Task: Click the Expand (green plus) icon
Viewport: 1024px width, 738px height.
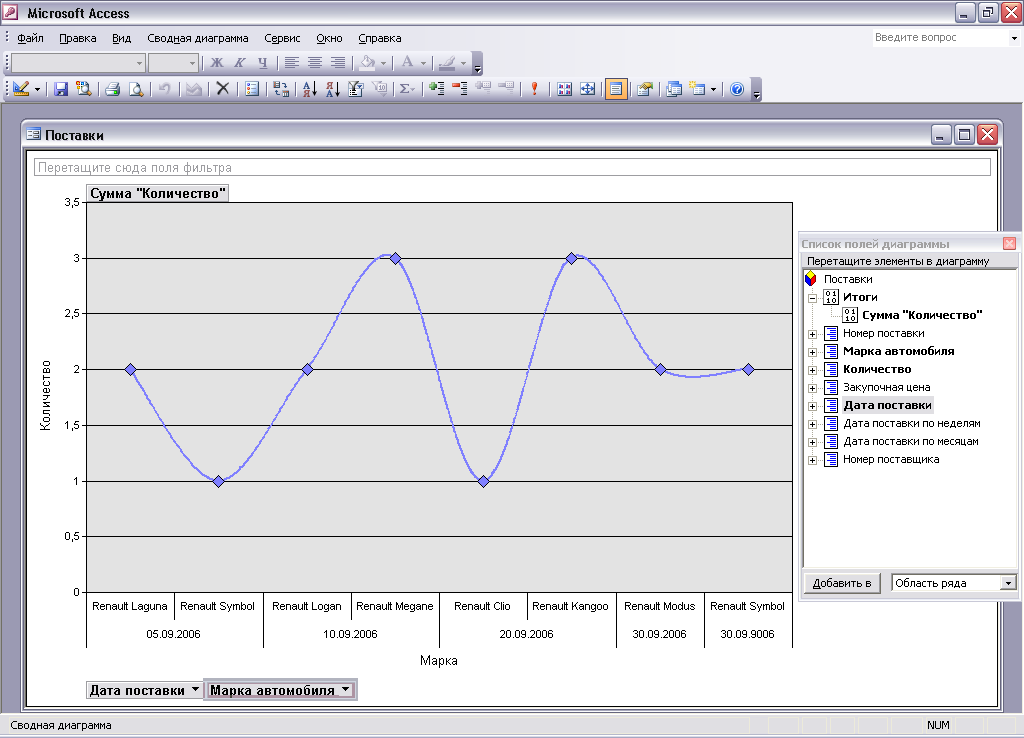Action: tap(436, 89)
